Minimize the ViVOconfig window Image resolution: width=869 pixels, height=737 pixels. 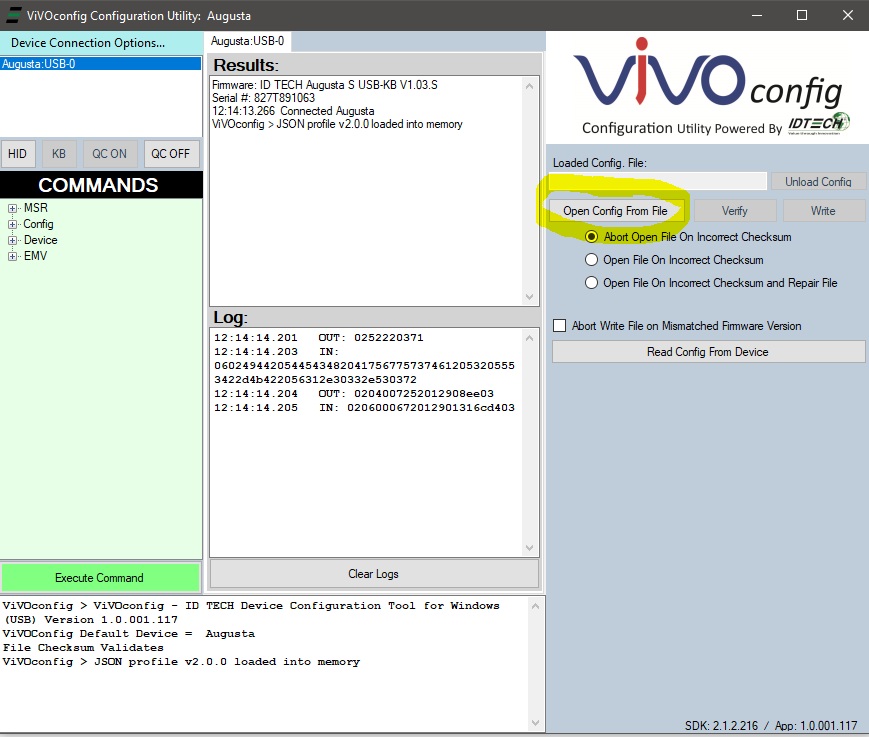757,16
